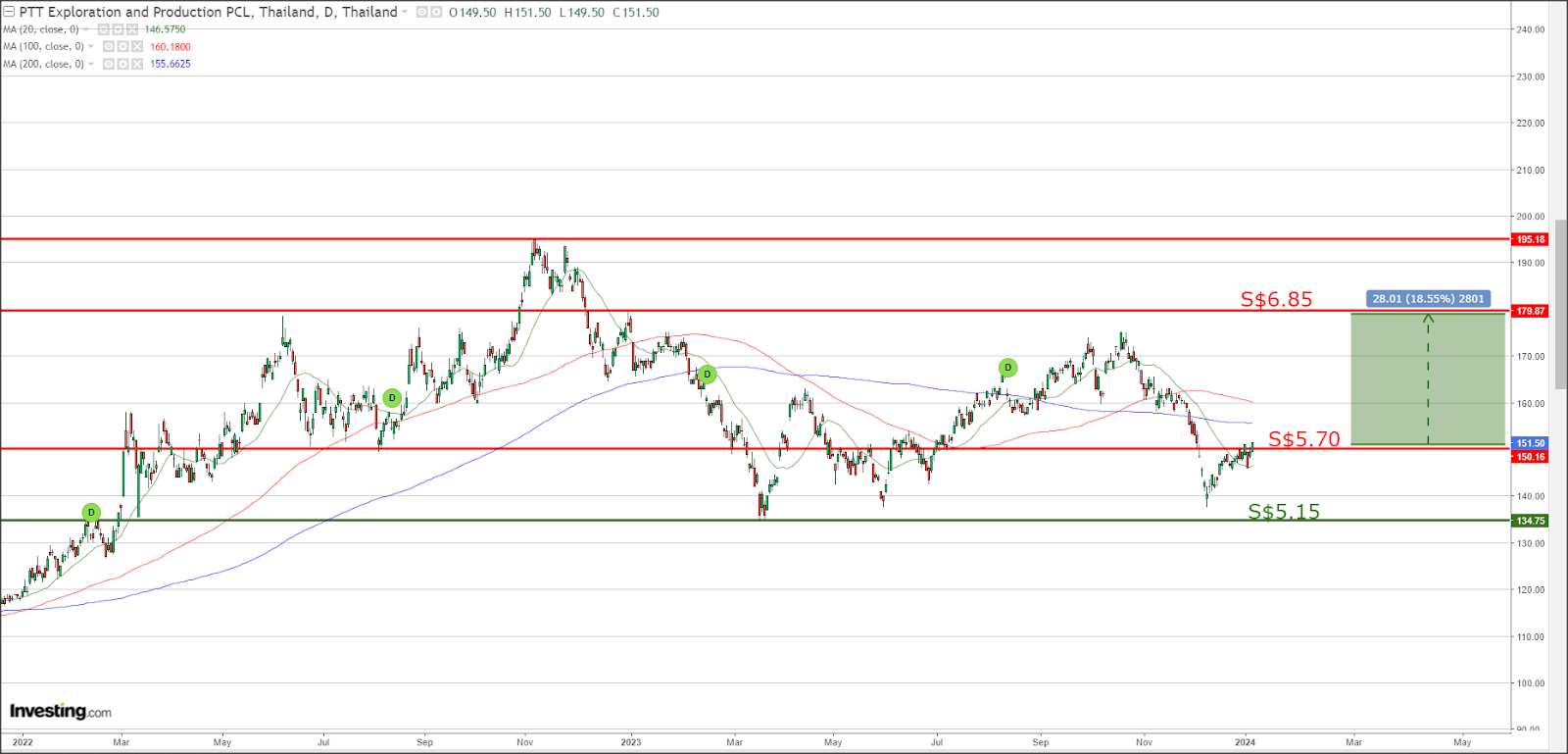Click the MA (20, close, 0) legend label

[41, 29]
